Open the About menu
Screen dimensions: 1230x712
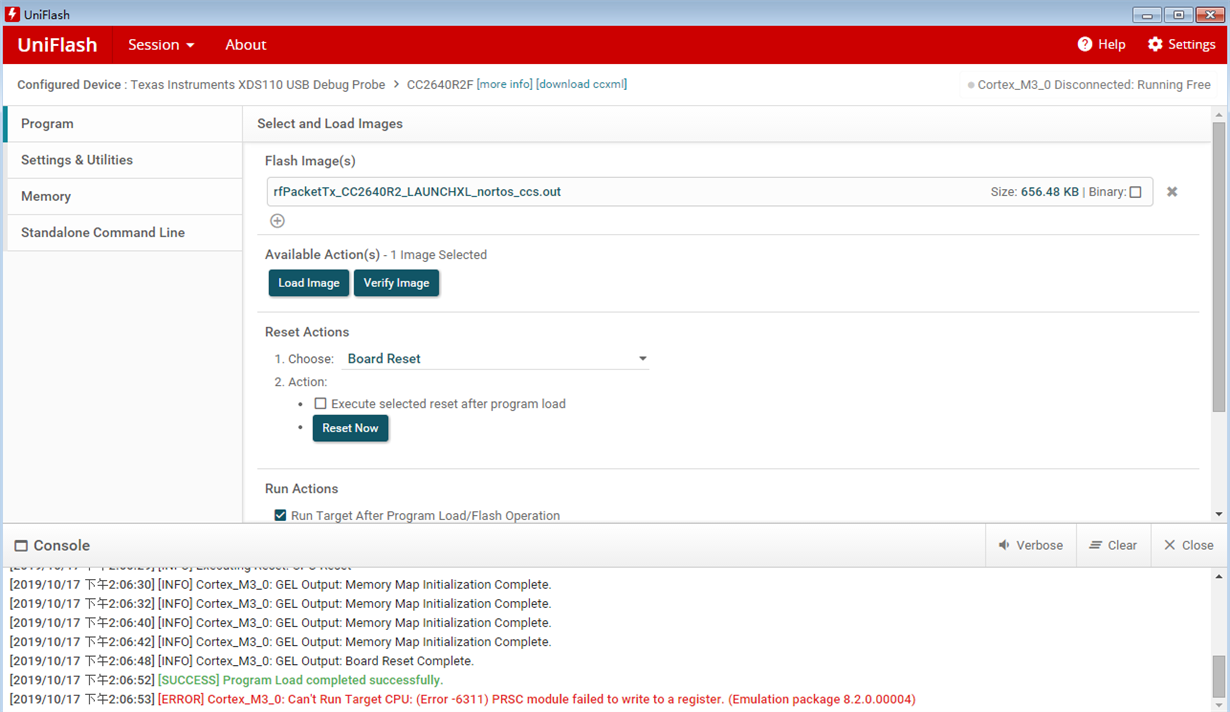point(246,45)
